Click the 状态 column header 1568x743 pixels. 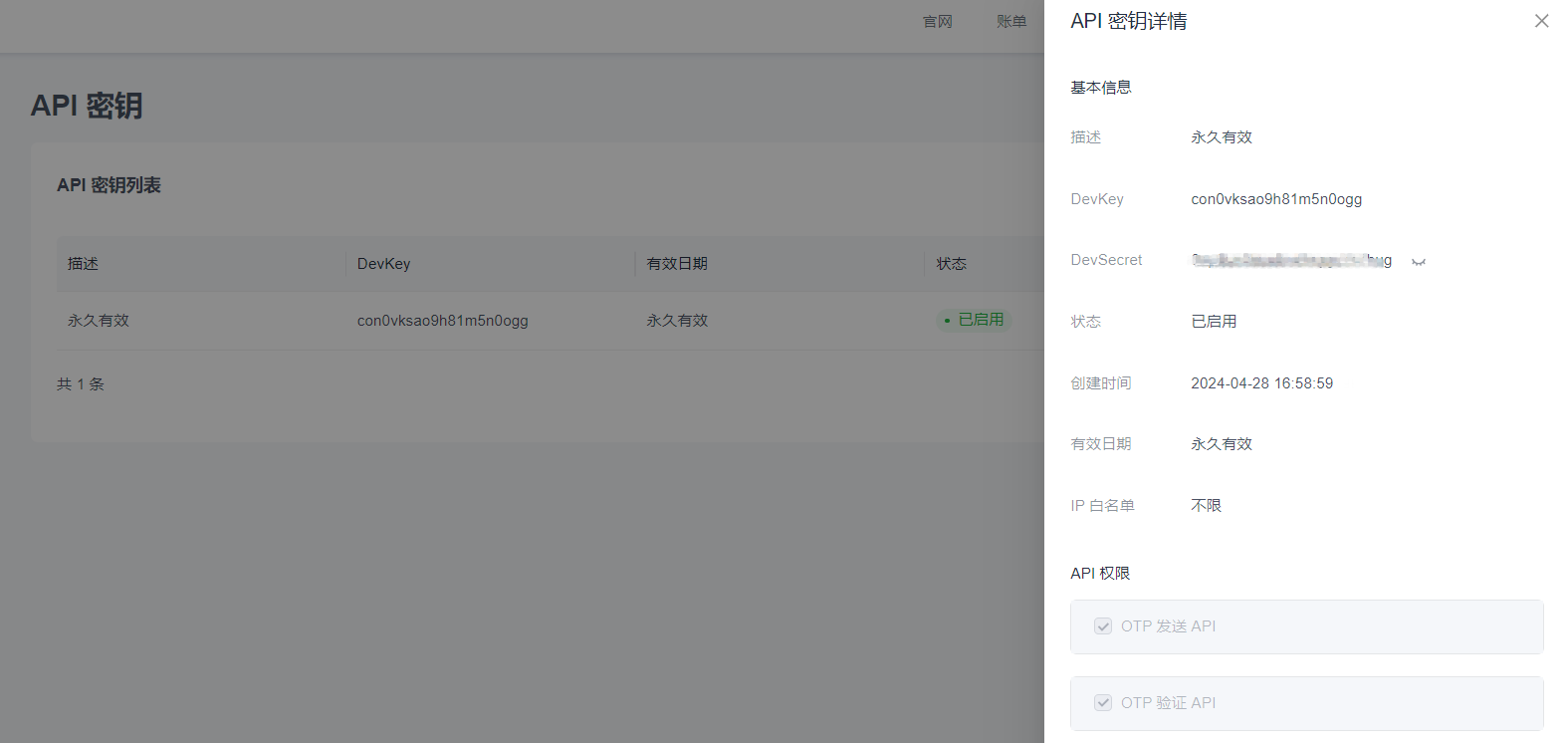[x=952, y=264]
